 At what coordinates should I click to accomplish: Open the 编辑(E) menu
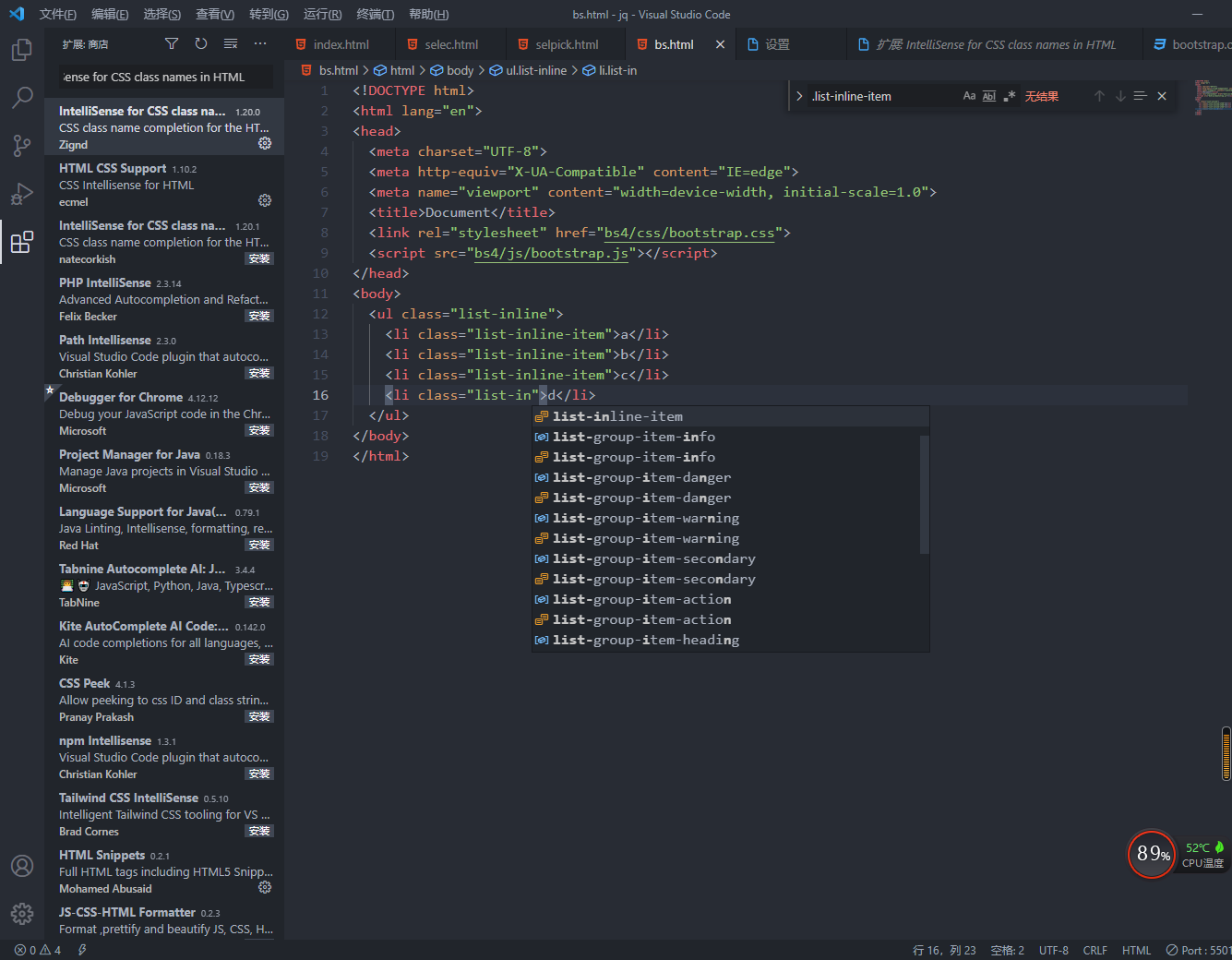click(x=110, y=14)
